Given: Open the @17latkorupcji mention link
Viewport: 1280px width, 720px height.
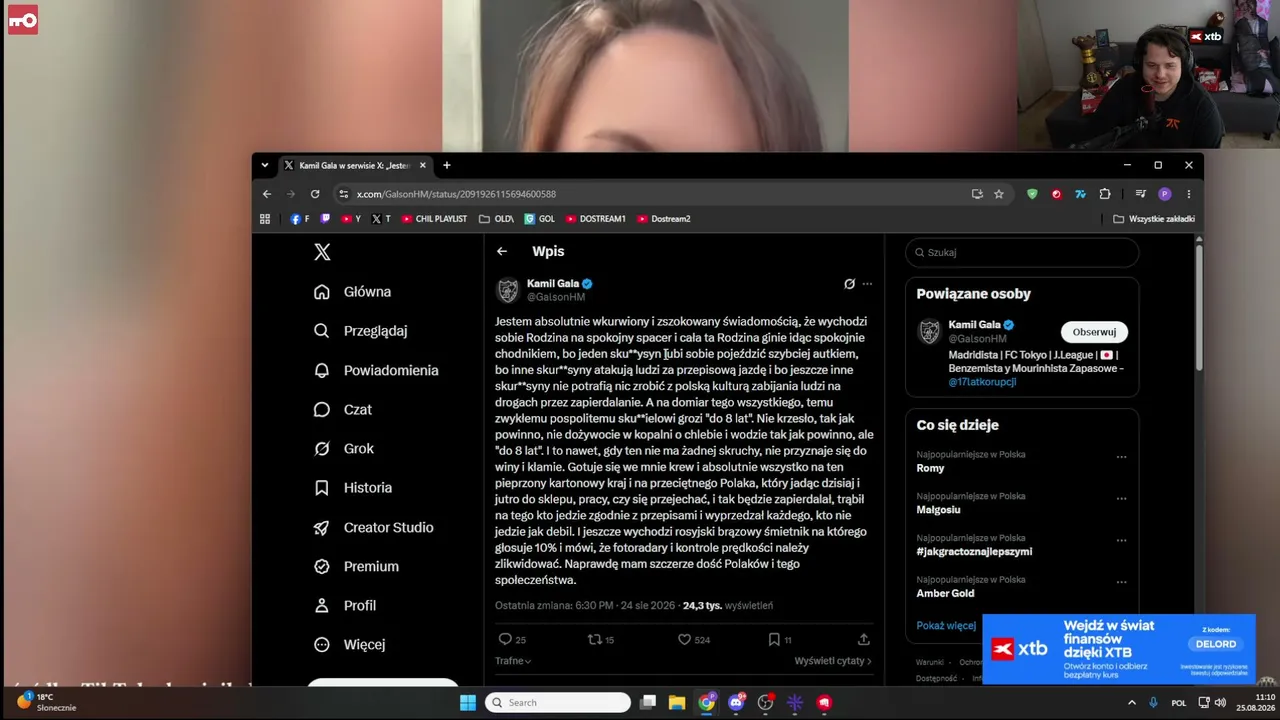Looking at the screenshot, I should tap(982, 382).
